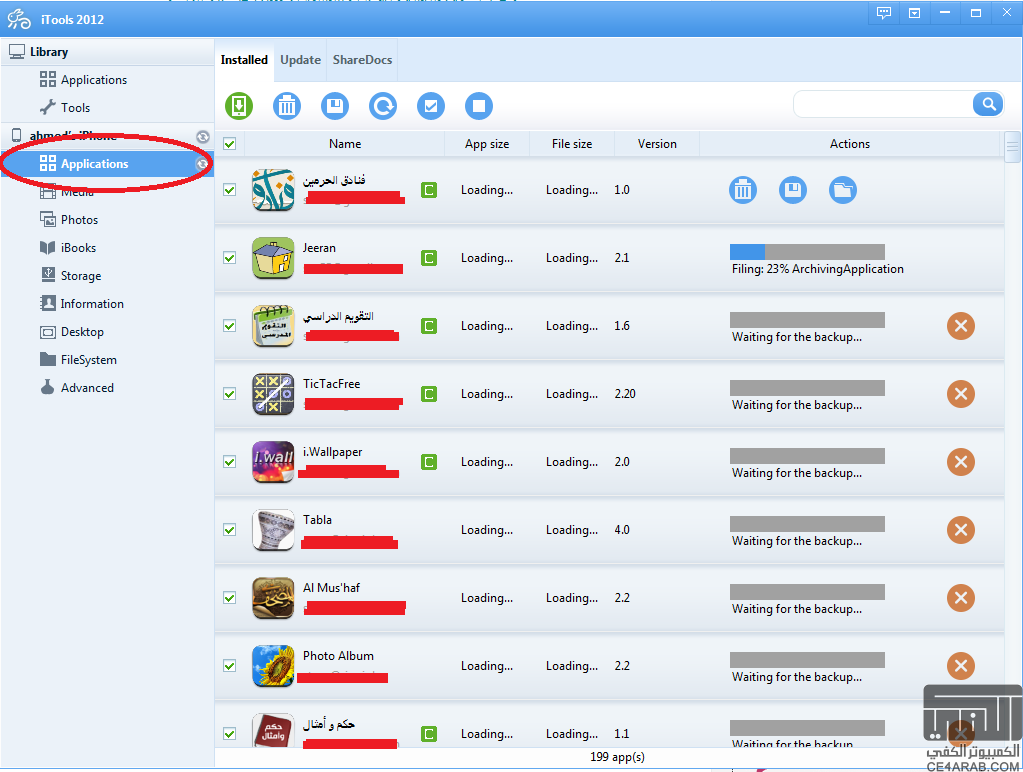Uncheck the Photo Album app checkbox
This screenshot has height=772, width=1023.
click(230, 666)
